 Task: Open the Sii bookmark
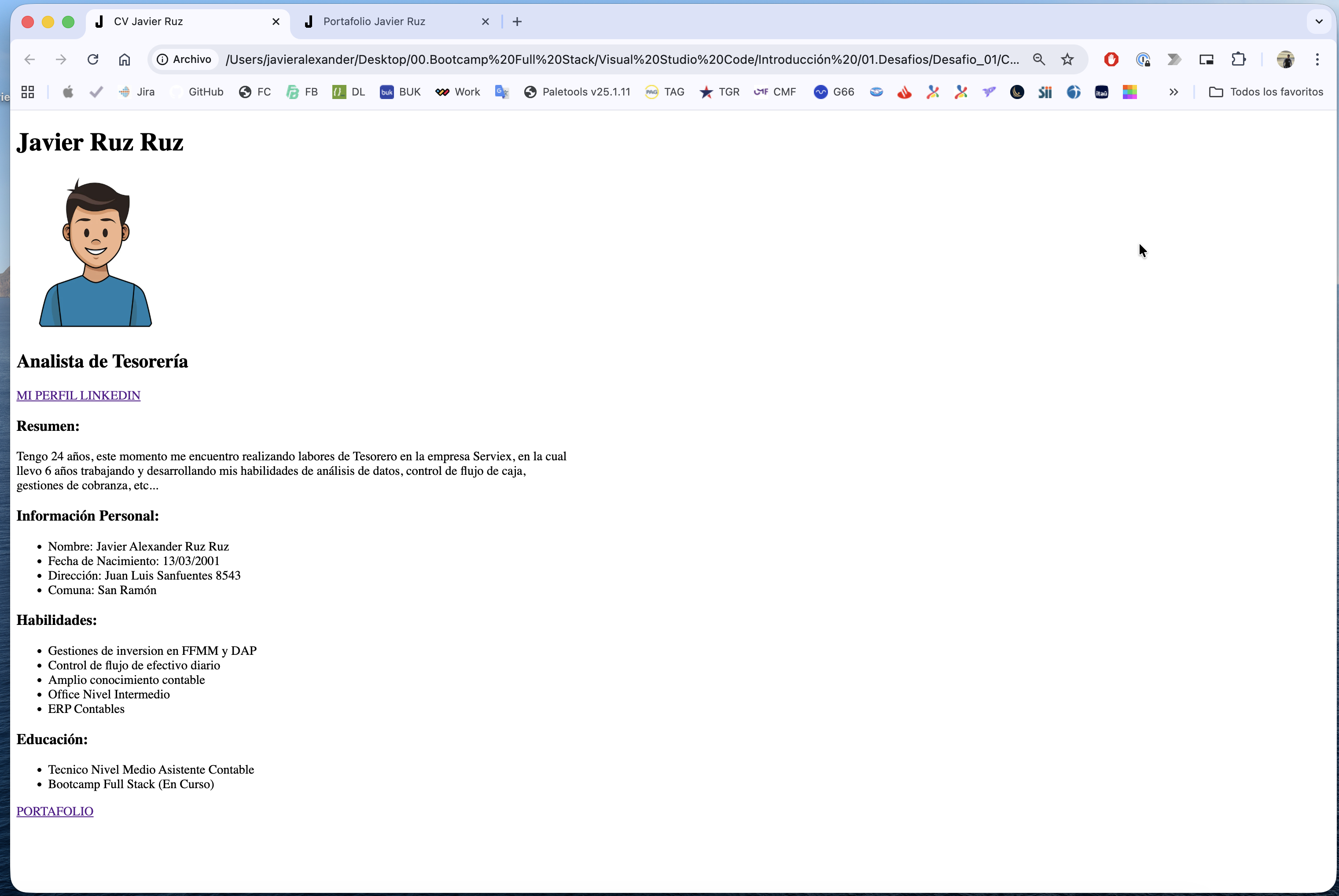pos(1045,92)
